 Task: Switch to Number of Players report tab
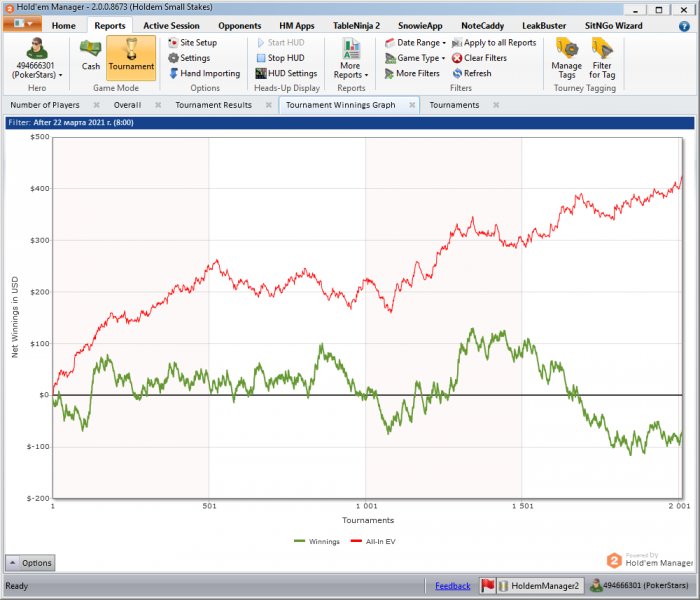click(45, 105)
